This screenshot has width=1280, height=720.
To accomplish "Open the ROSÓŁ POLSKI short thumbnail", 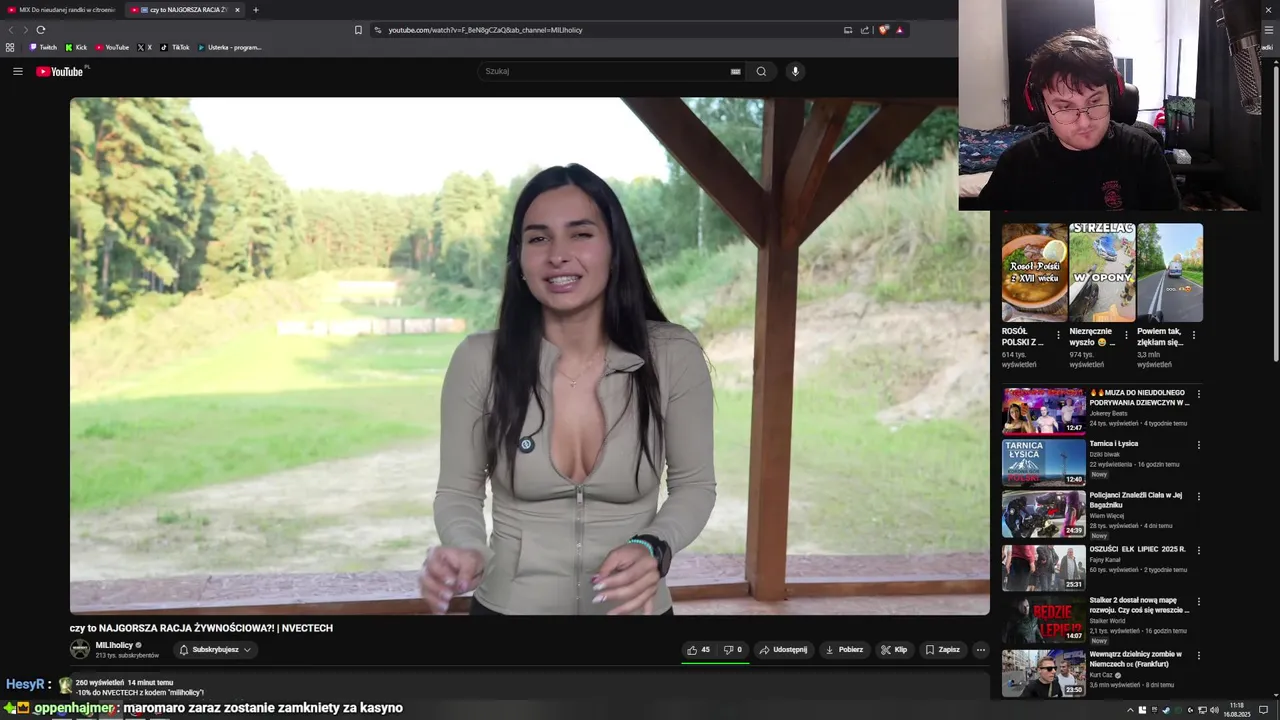I will click(1034, 273).
